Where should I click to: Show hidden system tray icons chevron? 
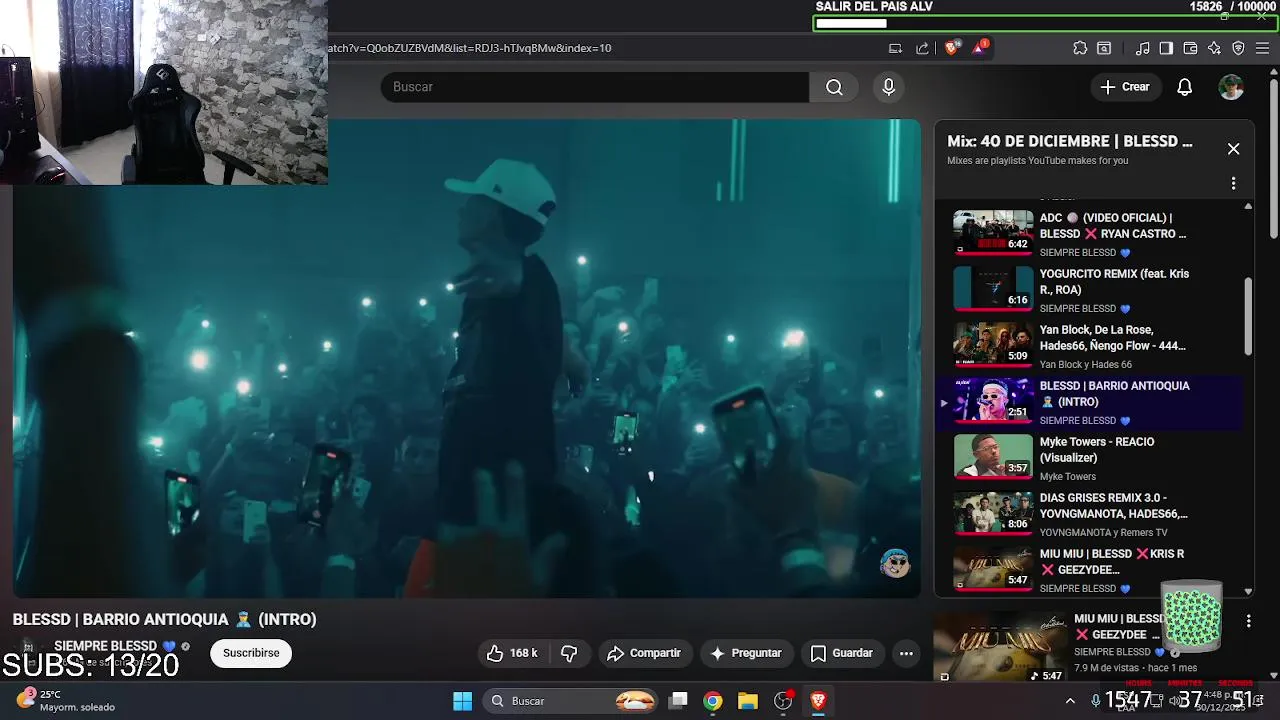click(x=1070, y=701)
